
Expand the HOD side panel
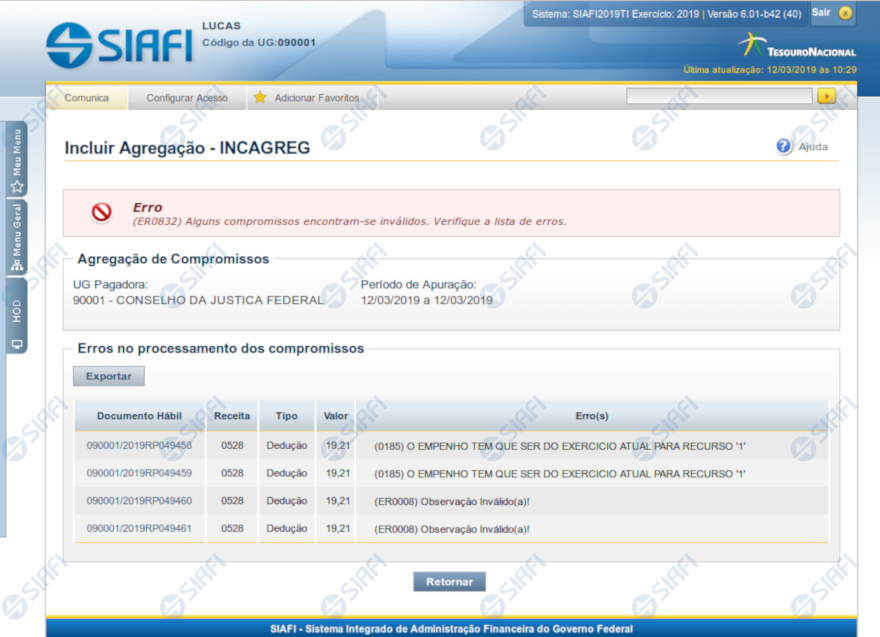point(17,322)
